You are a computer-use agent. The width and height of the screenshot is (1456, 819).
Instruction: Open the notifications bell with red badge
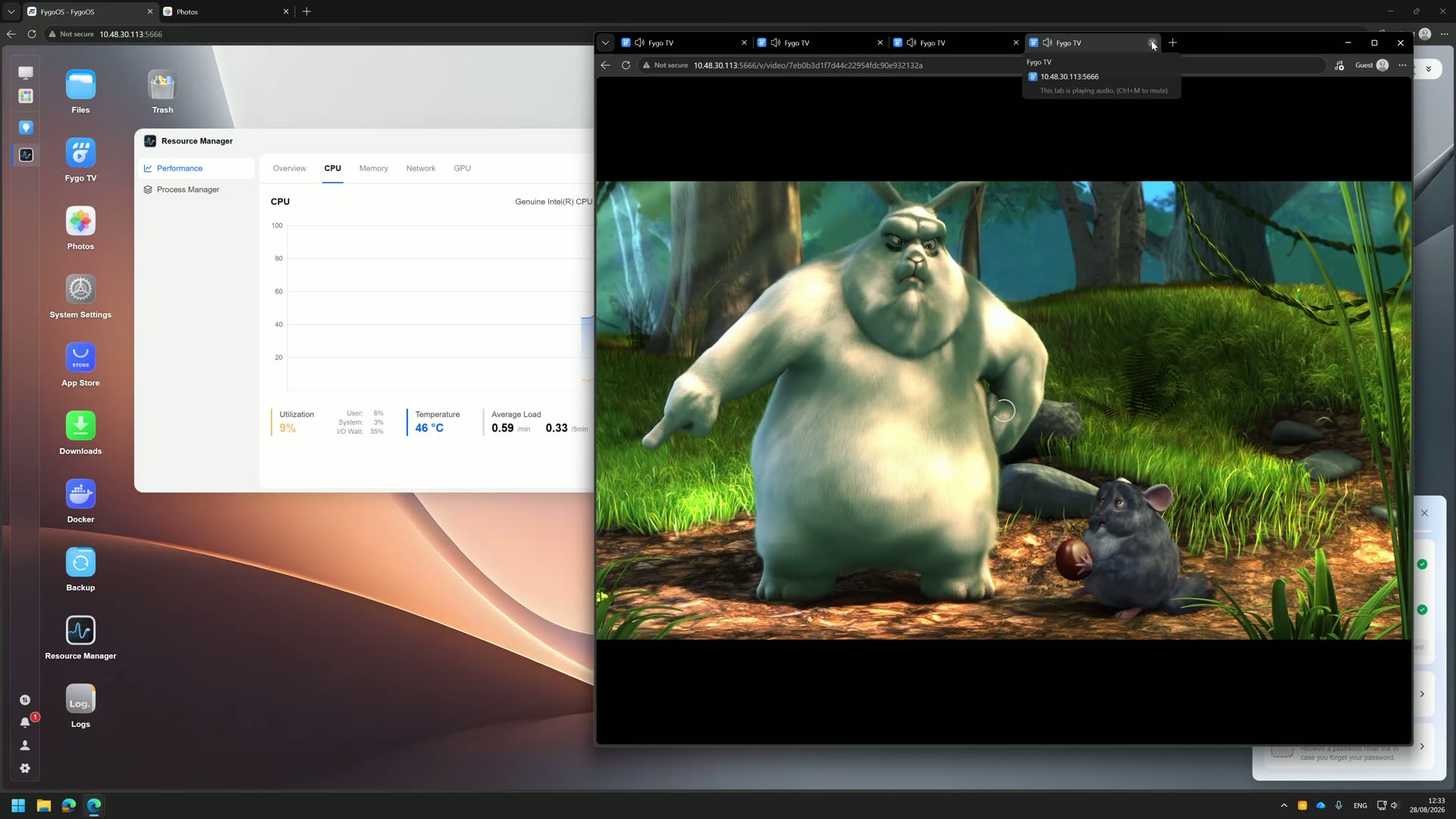pos(25,723)
